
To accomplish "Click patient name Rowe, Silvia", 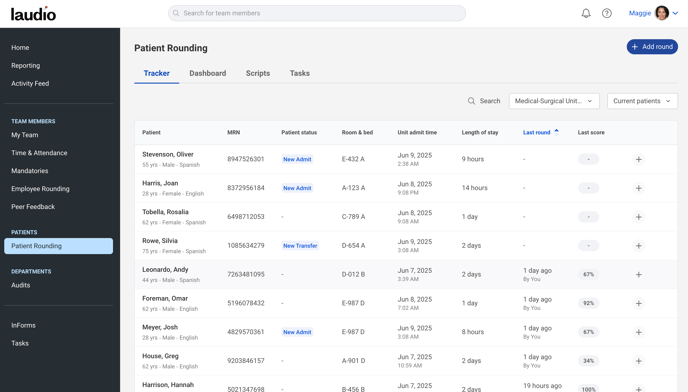I will click(x=160, y=241).
